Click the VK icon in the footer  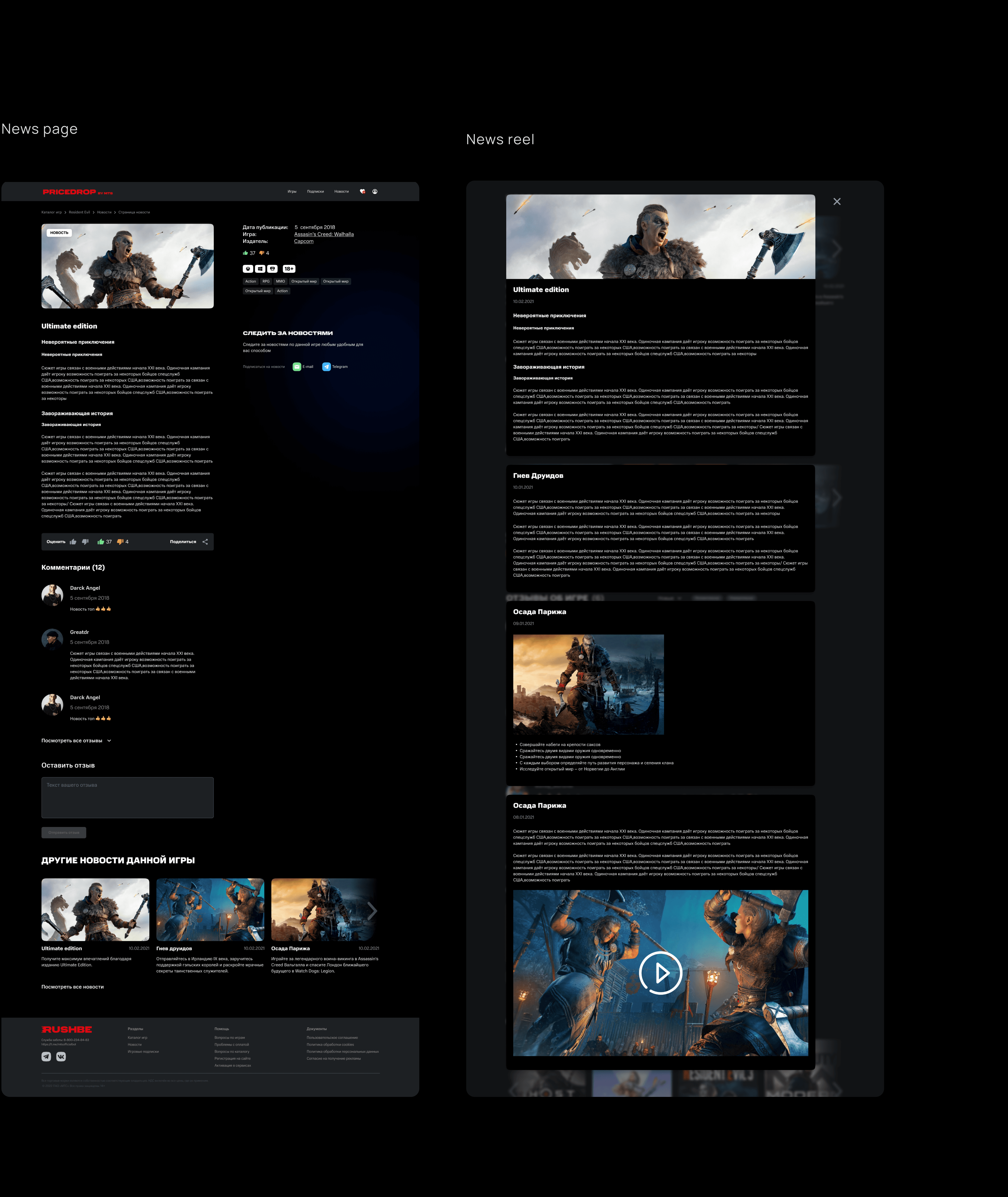click(61, 1057)
